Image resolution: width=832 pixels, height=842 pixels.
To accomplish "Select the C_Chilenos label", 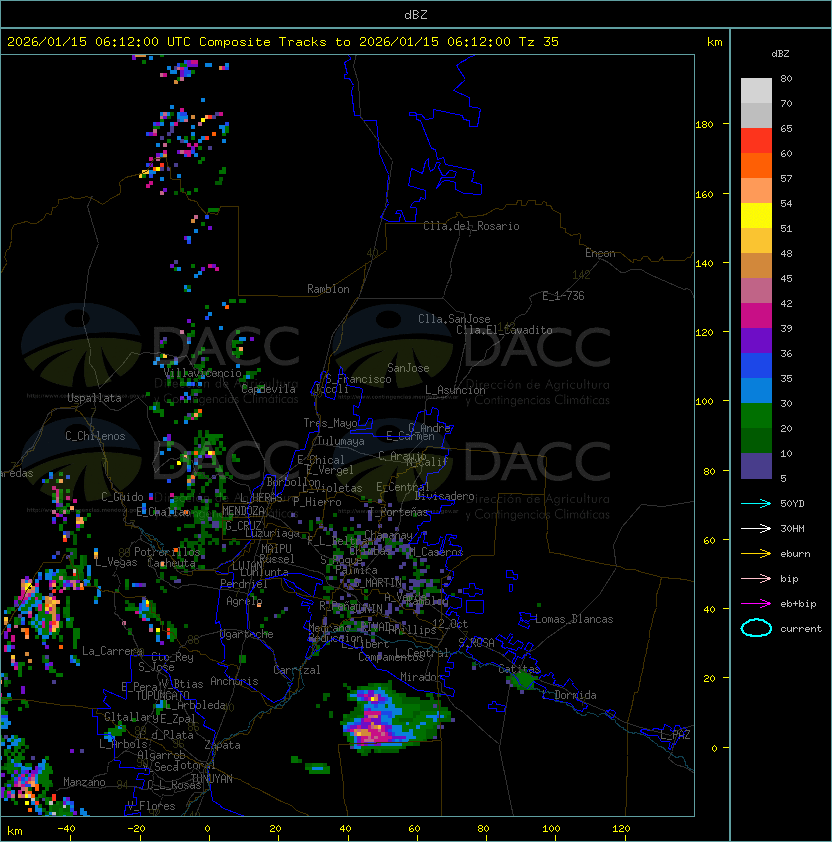I will click(x=95, y=436).
